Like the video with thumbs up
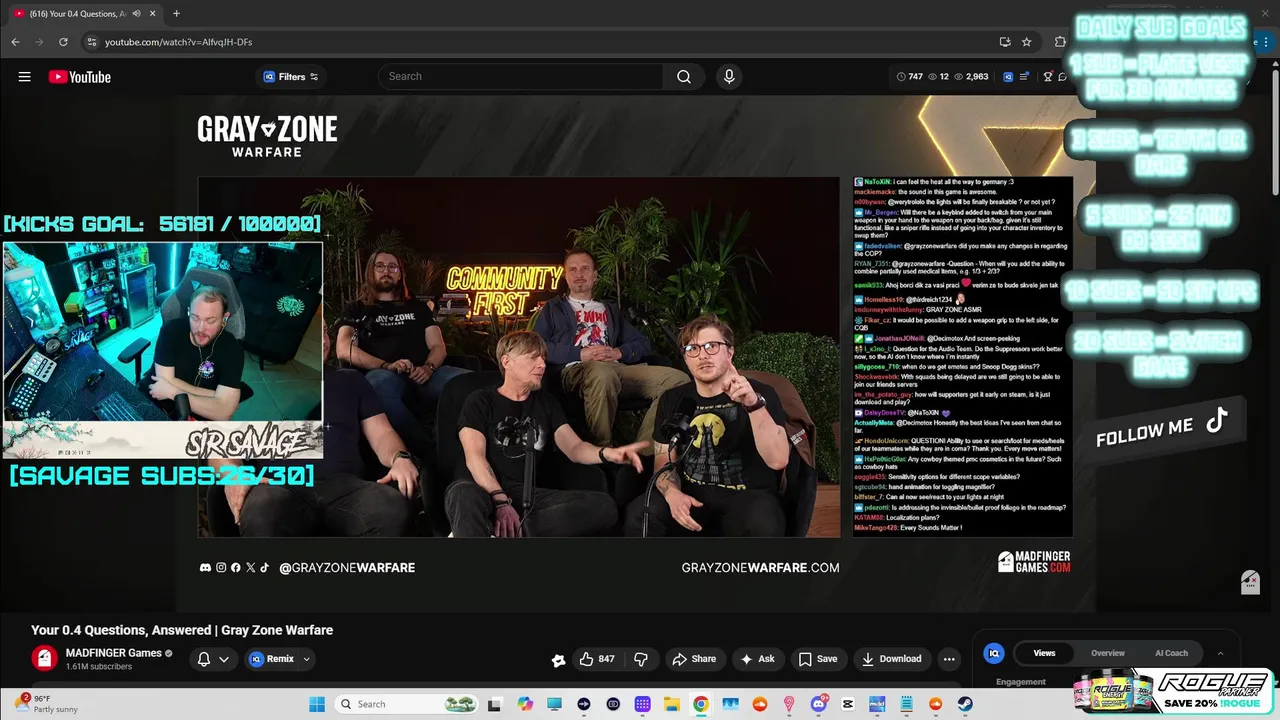Viewport: 1280px width, 720px height. tap(597, 659)
